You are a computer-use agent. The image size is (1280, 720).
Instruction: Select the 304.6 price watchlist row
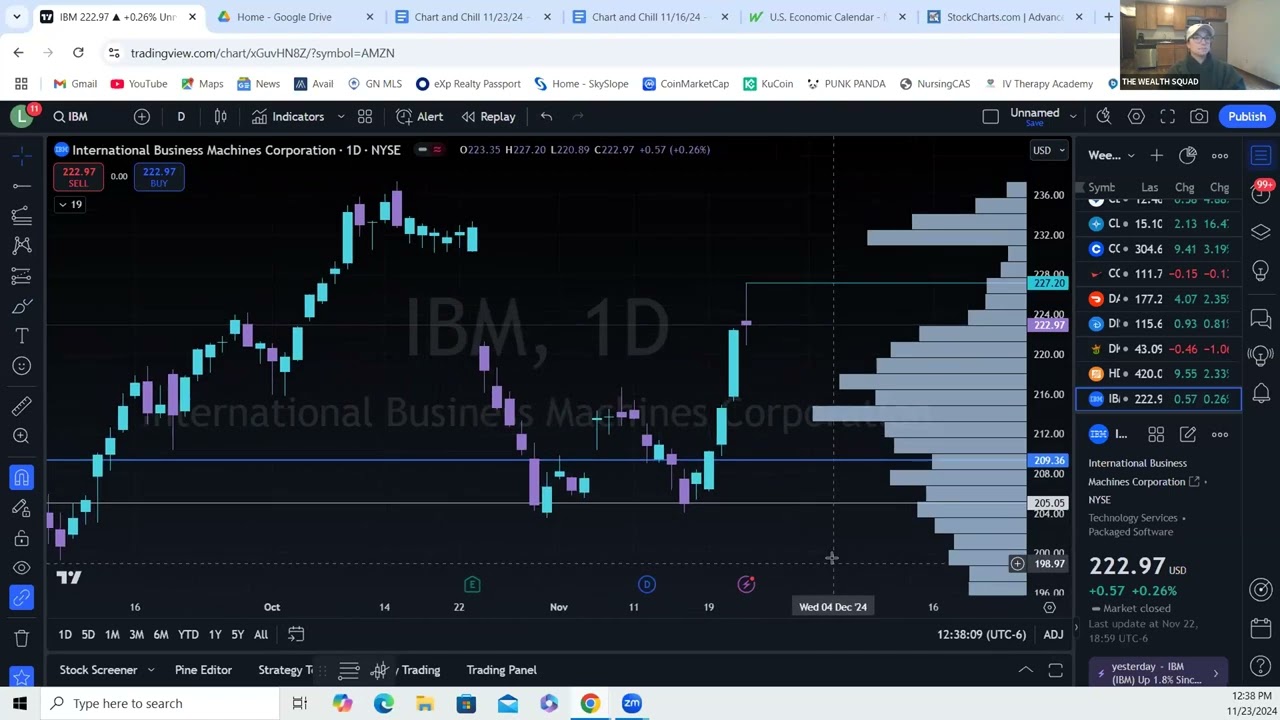1159,249
